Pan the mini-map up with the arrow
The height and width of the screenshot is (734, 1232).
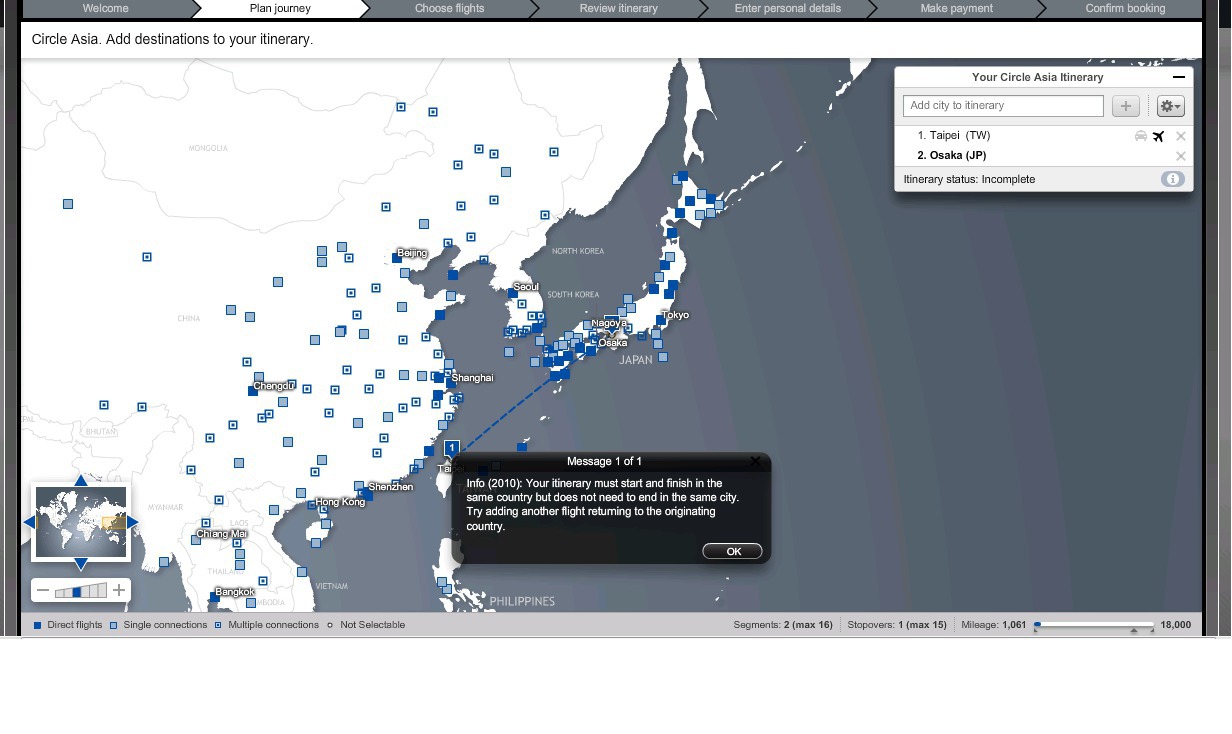81,481
